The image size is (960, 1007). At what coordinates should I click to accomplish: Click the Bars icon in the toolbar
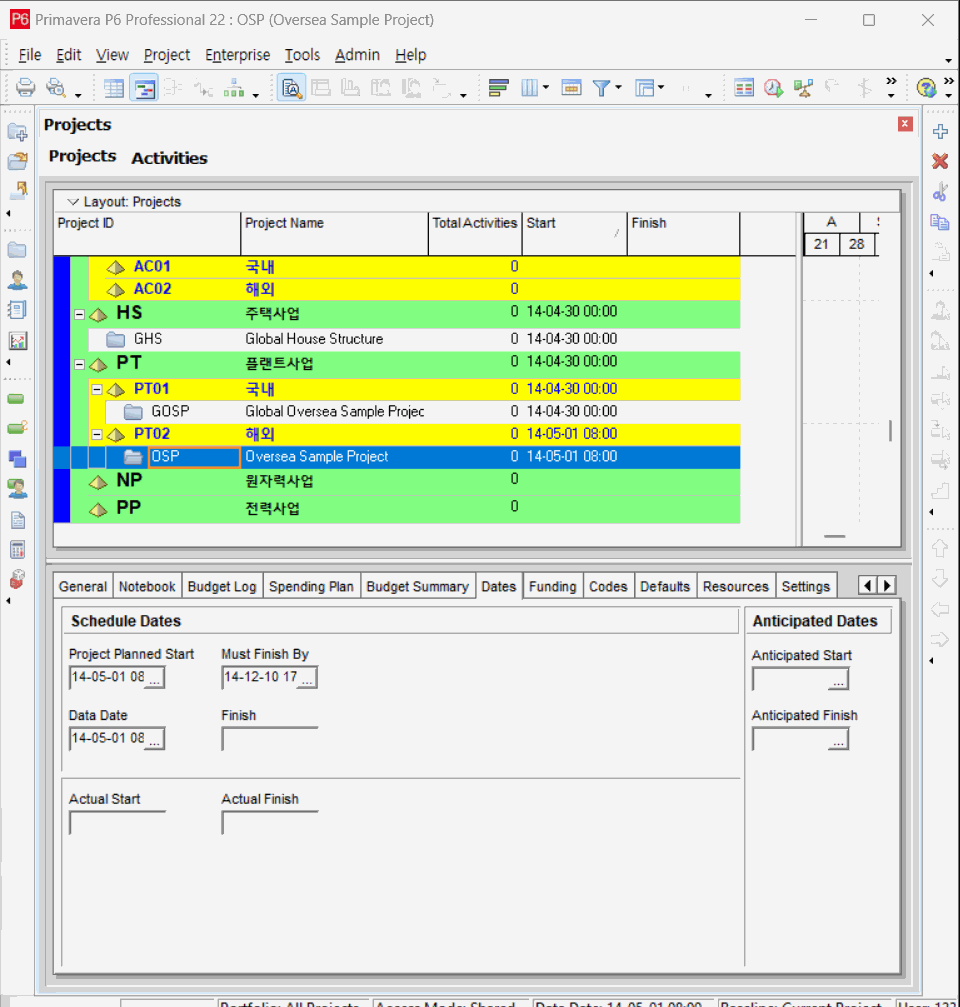coord(498,88)
